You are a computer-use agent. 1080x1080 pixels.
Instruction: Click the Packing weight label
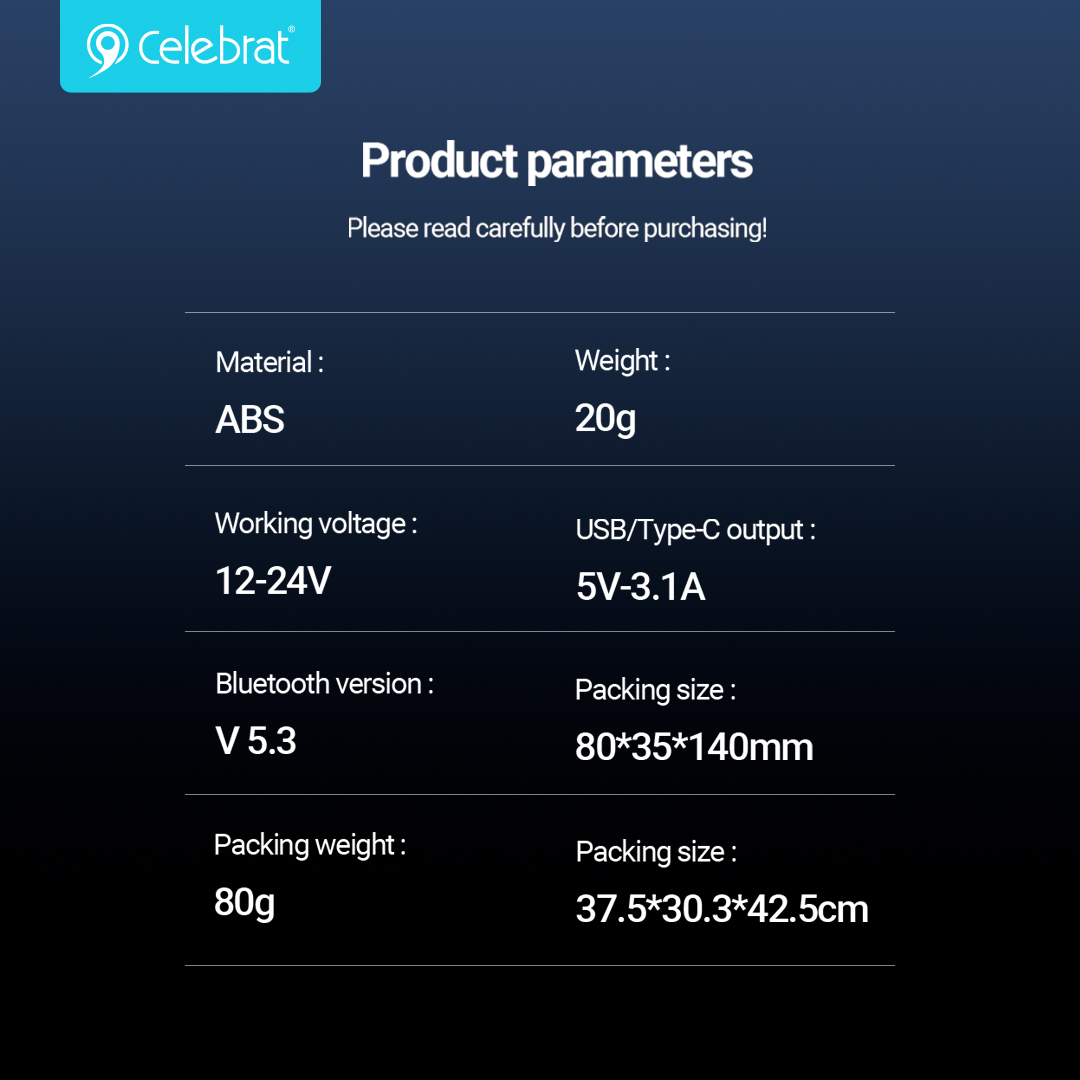click(x=310, y=845)
